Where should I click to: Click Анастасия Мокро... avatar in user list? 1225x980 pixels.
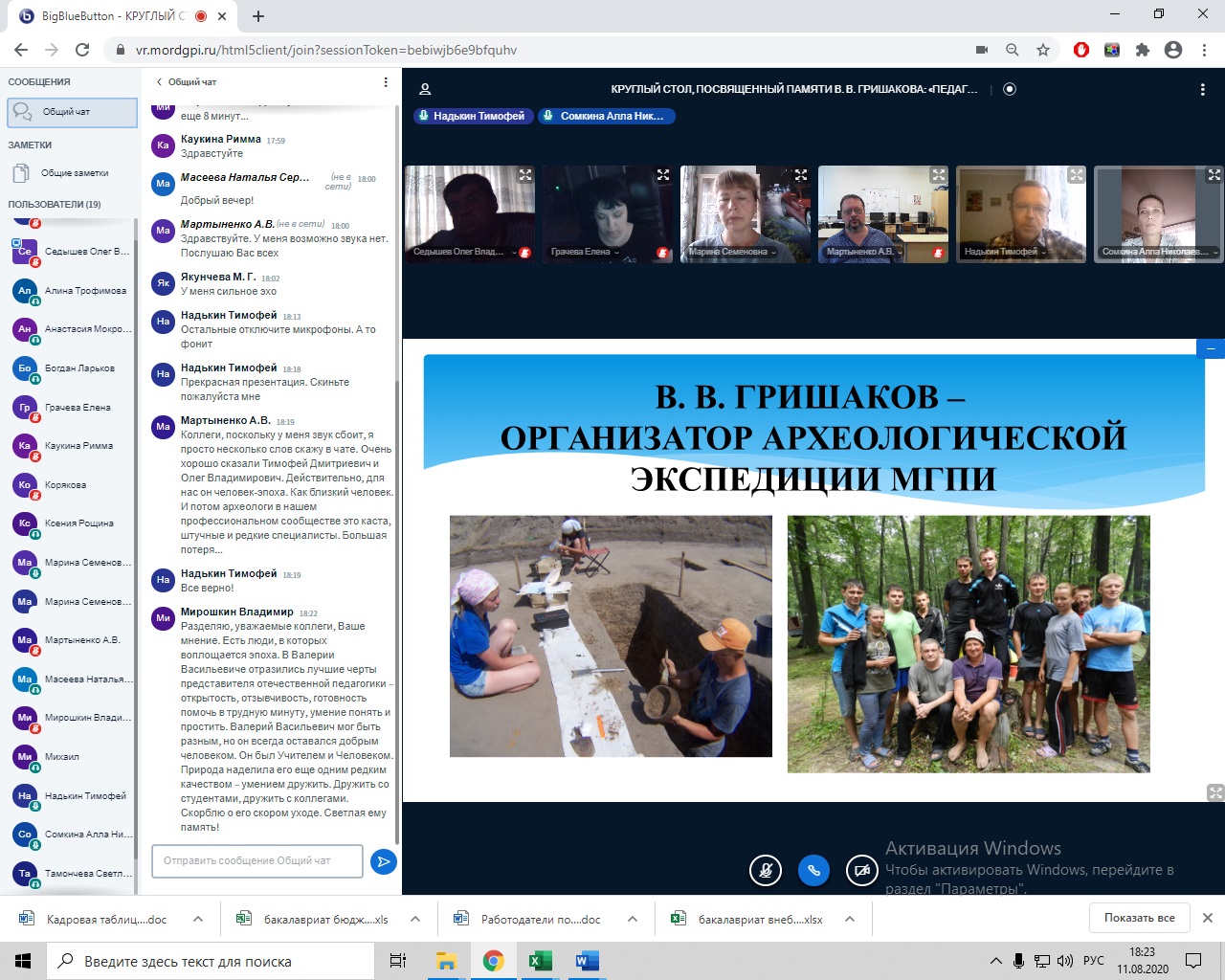pyautogui.click(x=25, y=329)
